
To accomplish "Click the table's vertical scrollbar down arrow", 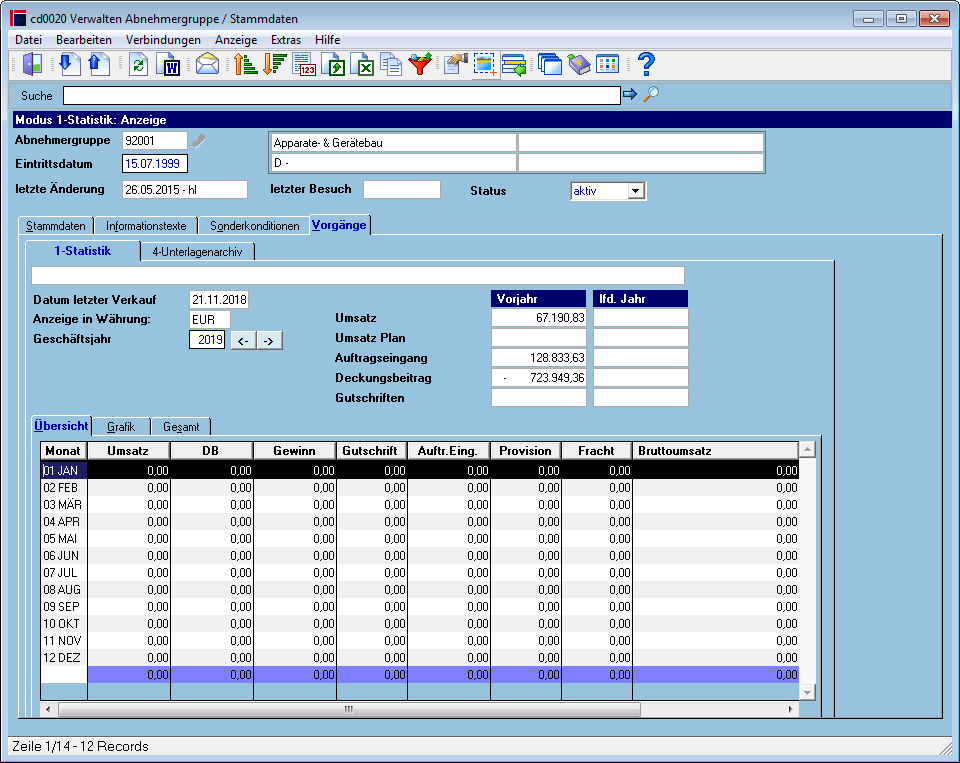I will coord(808,693).
